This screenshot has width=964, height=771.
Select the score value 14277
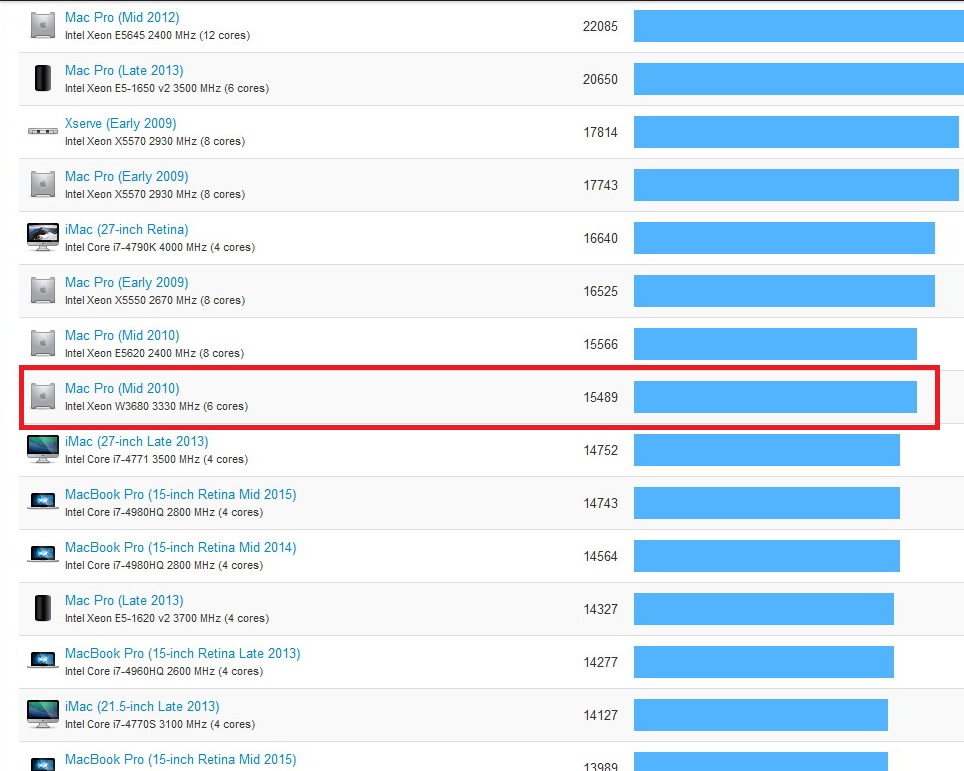tap(600, 662)
